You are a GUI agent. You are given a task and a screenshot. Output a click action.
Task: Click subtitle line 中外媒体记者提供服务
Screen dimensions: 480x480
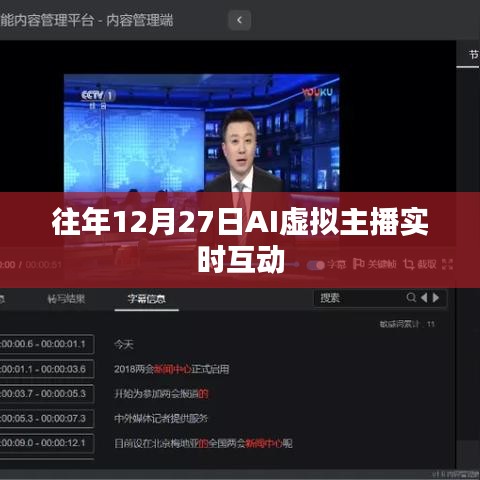[x=161, y=418]
